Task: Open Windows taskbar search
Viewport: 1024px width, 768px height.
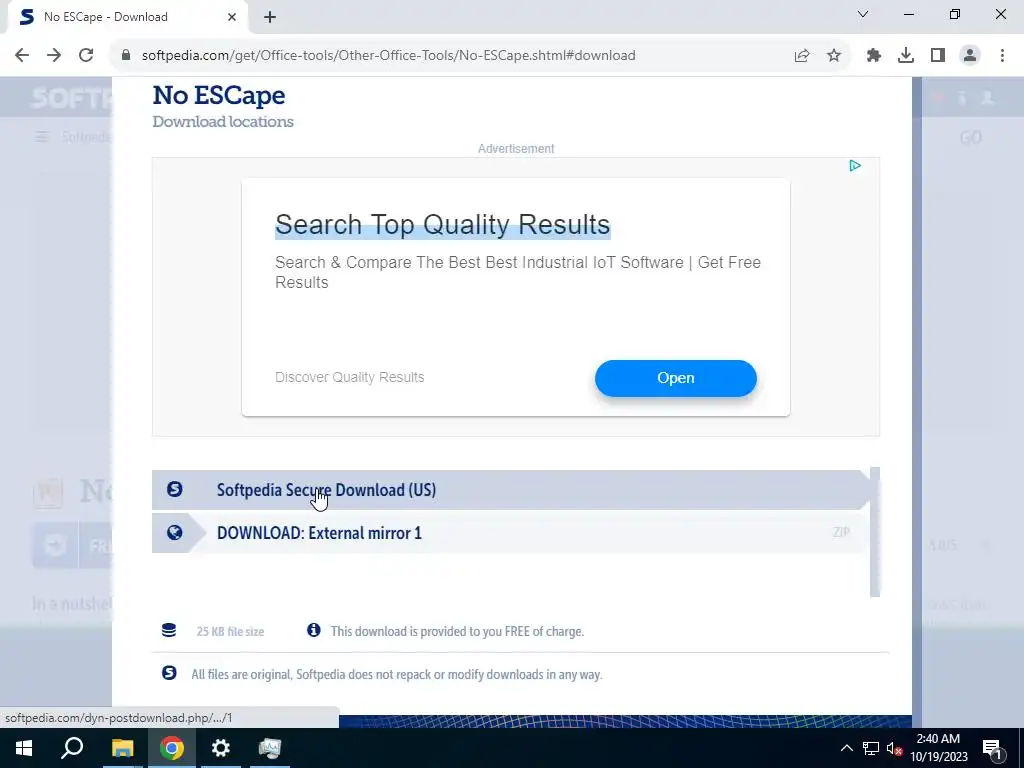Action: (72, 748)
